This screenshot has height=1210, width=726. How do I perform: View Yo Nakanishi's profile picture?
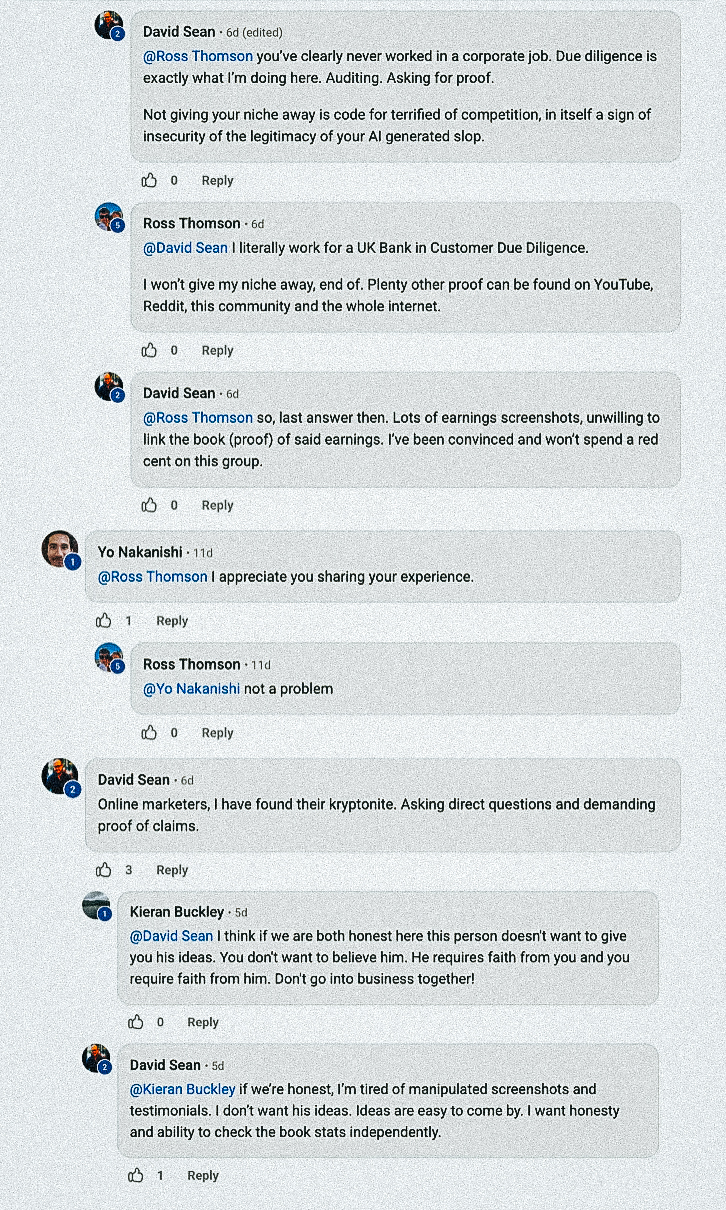click(59, 549)
